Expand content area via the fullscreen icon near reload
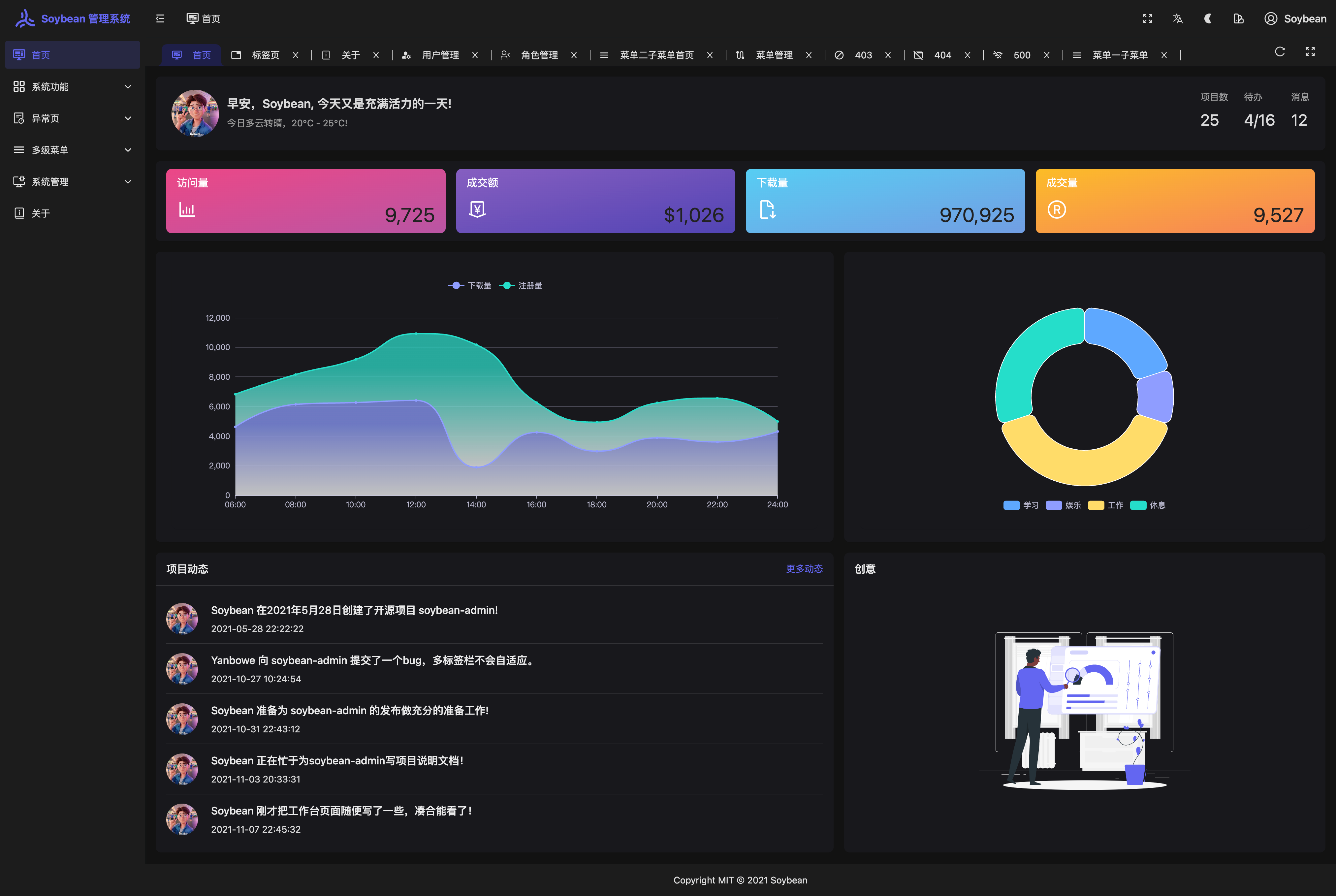The image size is (1336, 896). coord(1310,51)
